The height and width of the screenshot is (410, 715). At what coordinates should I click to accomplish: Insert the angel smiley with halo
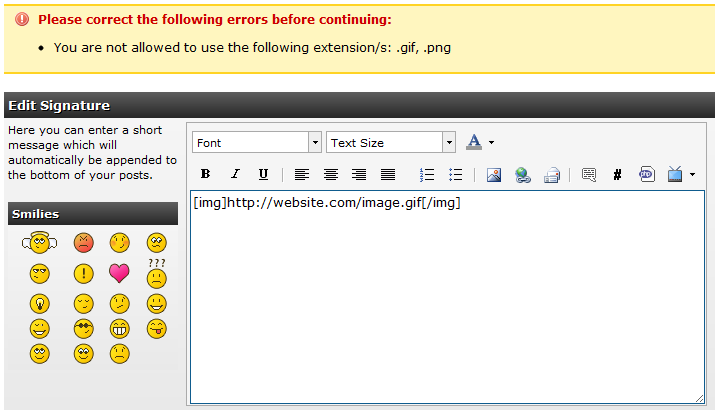click(40, 243)
